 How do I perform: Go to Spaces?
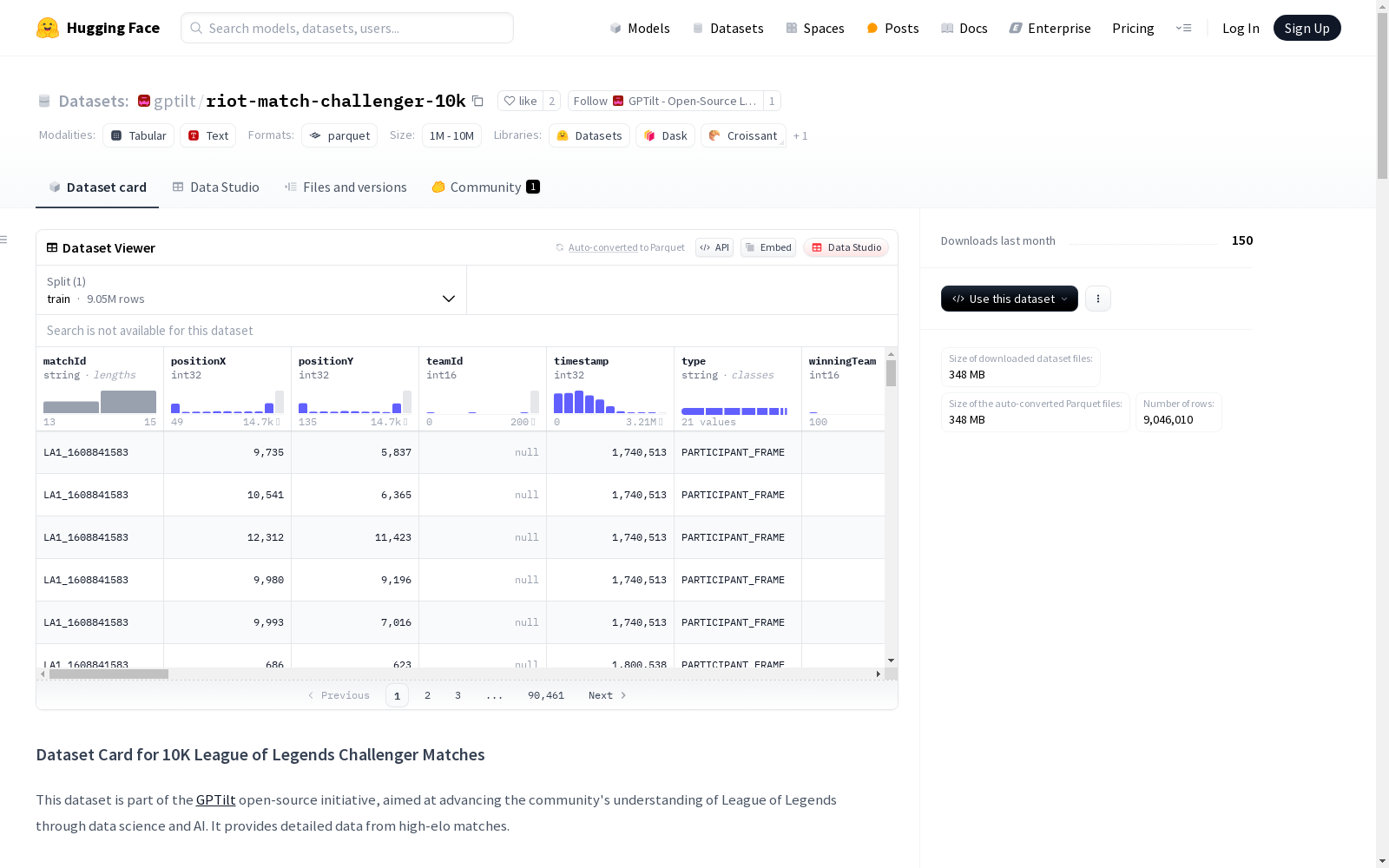click(814, 28)
